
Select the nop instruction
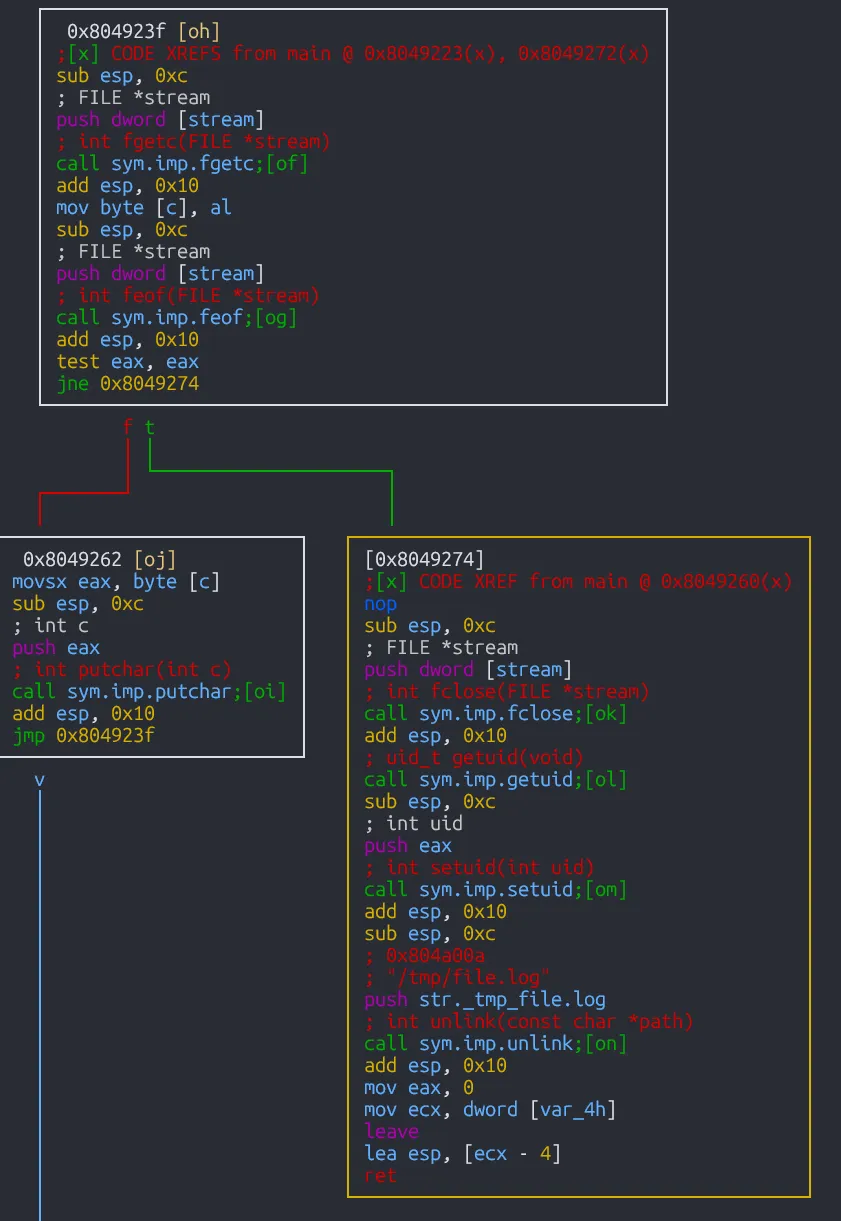(x=380, y=604)
